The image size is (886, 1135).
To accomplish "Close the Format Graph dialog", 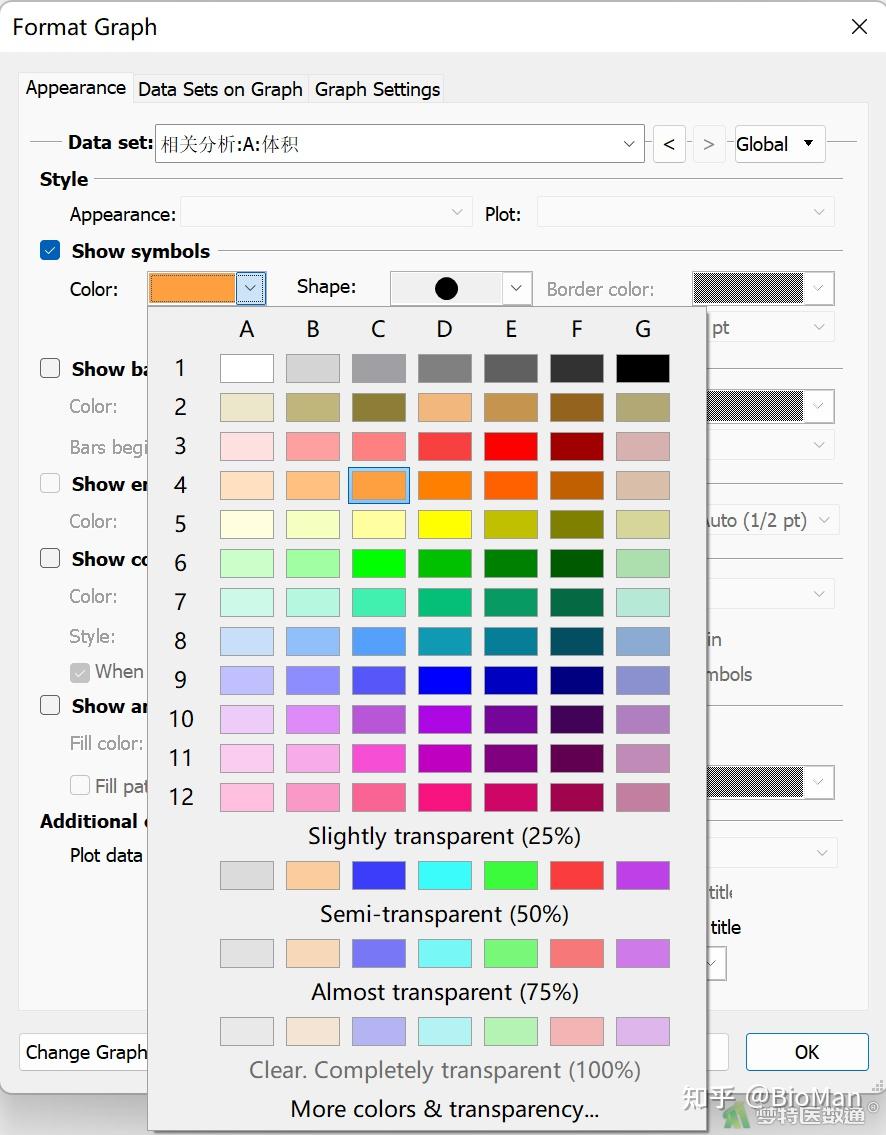I will [x=859, y=27].
